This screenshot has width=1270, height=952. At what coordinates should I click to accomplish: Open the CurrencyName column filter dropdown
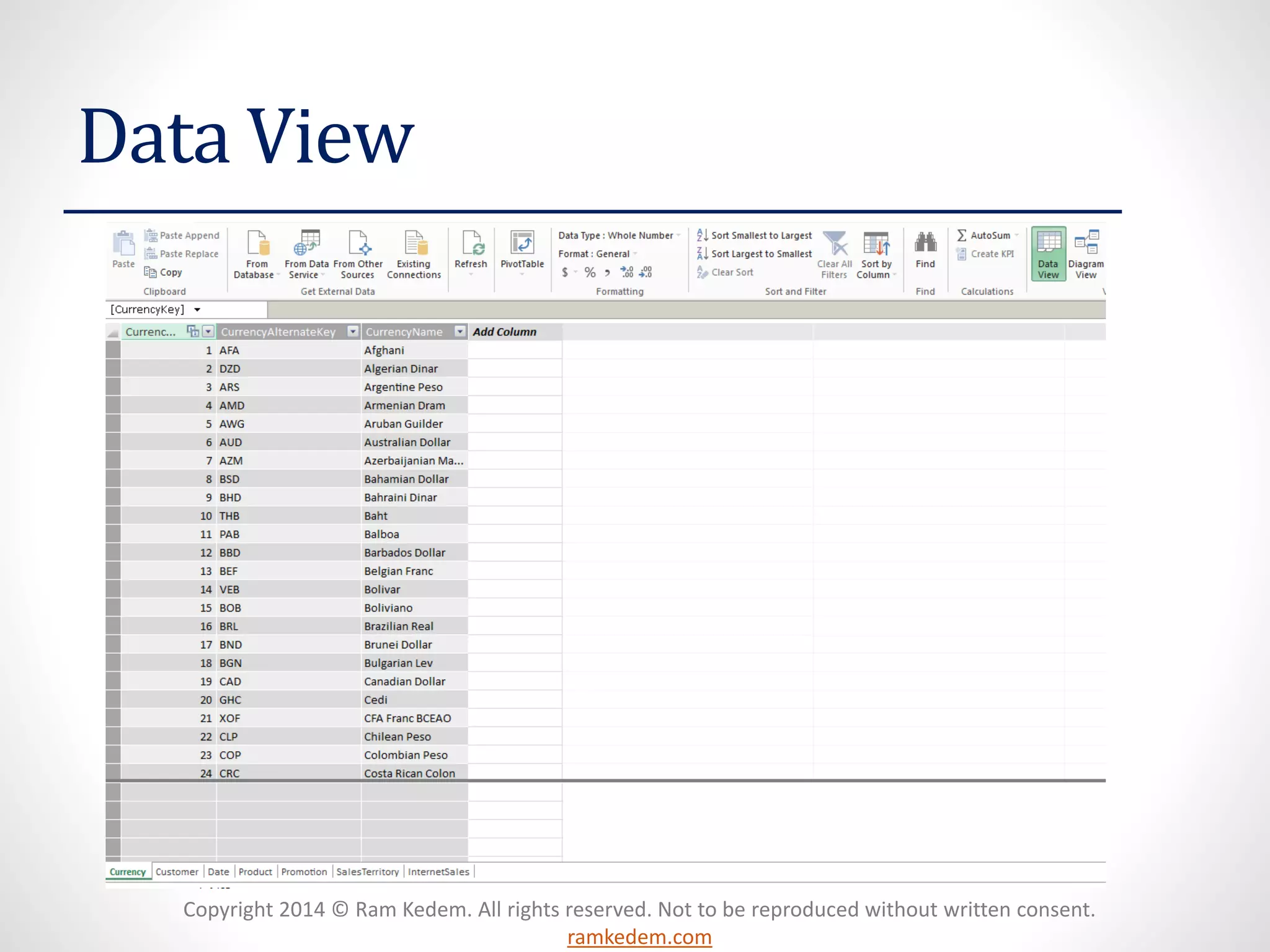coord(460,332)
